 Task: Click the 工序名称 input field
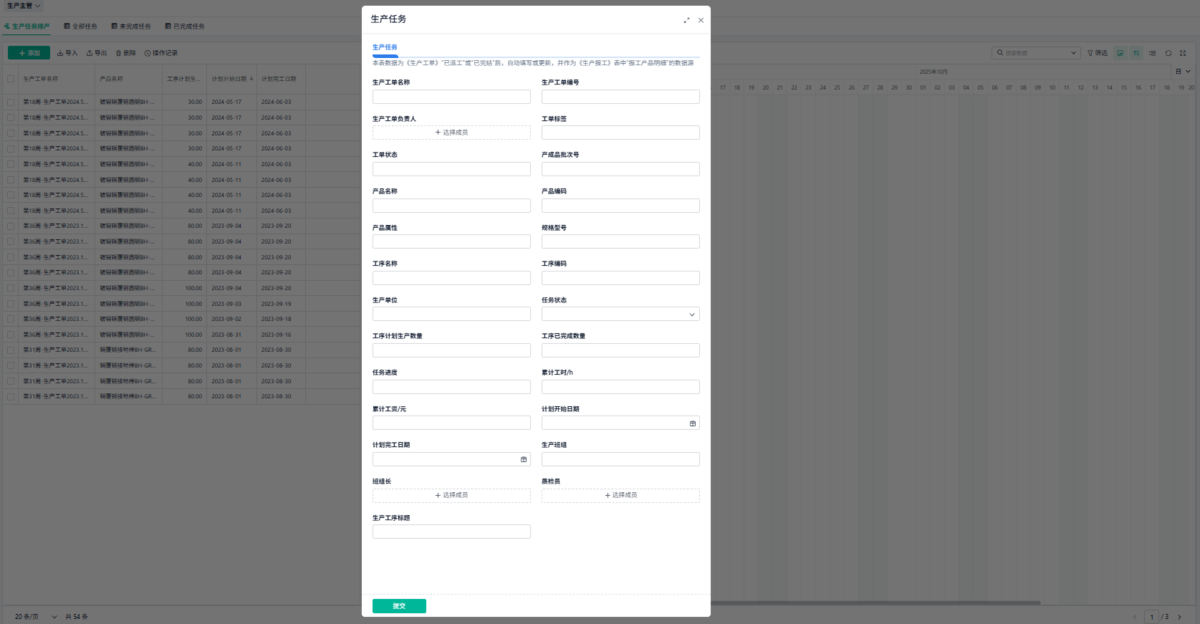[x=451, y=278]
